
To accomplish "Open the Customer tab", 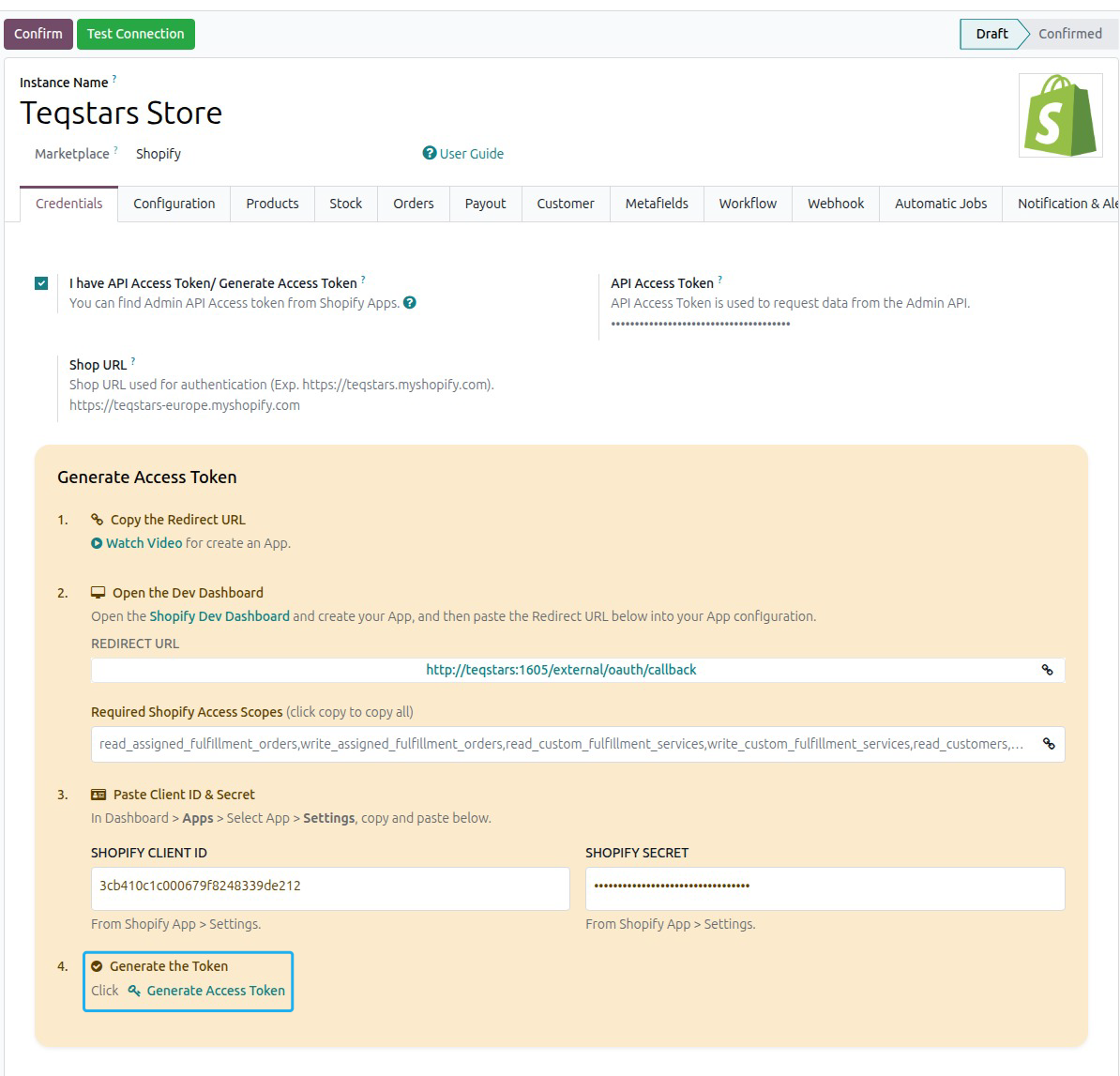I will (x=566, y=204).
